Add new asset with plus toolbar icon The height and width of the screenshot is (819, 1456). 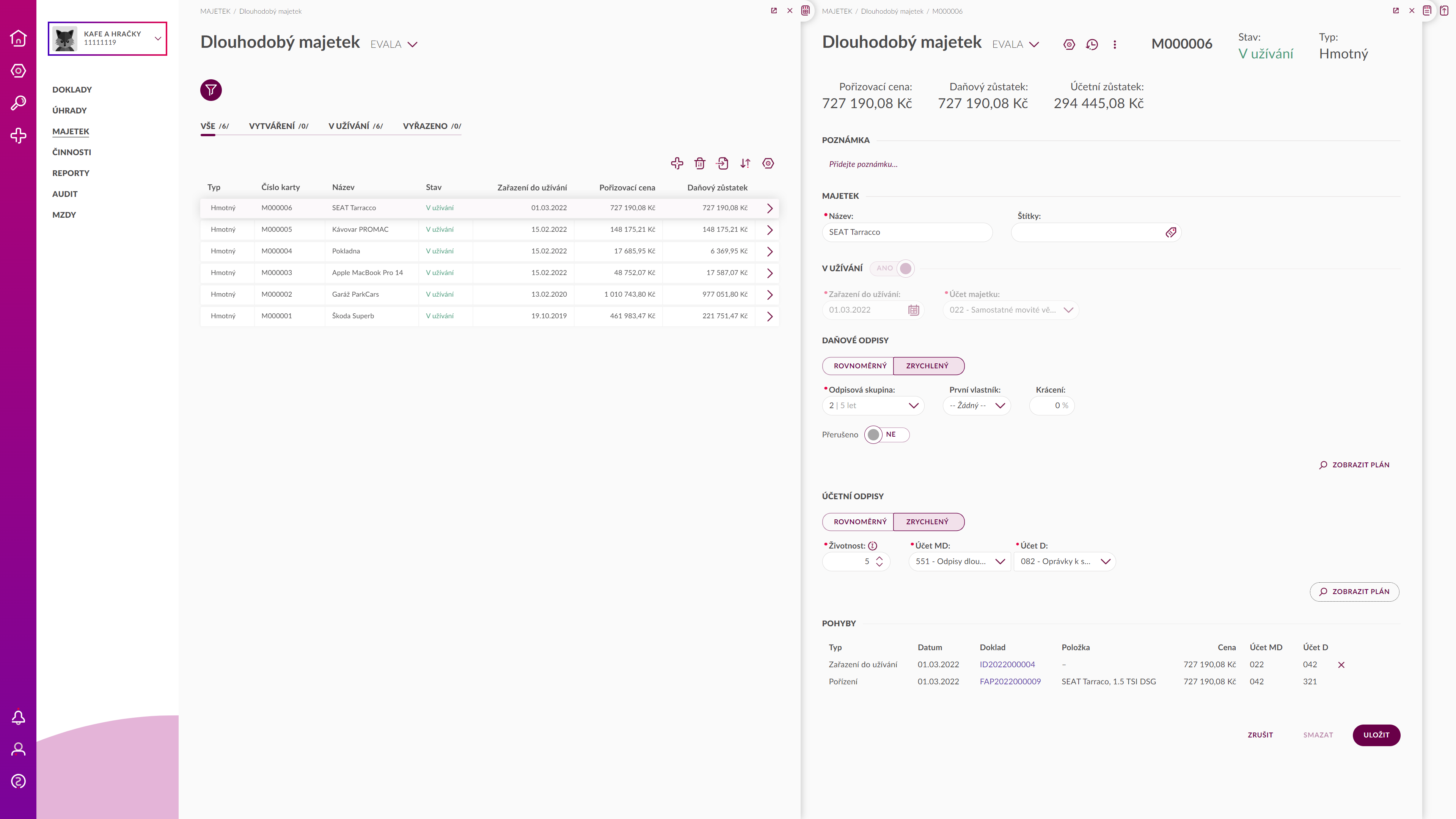(x=677, y=163)
